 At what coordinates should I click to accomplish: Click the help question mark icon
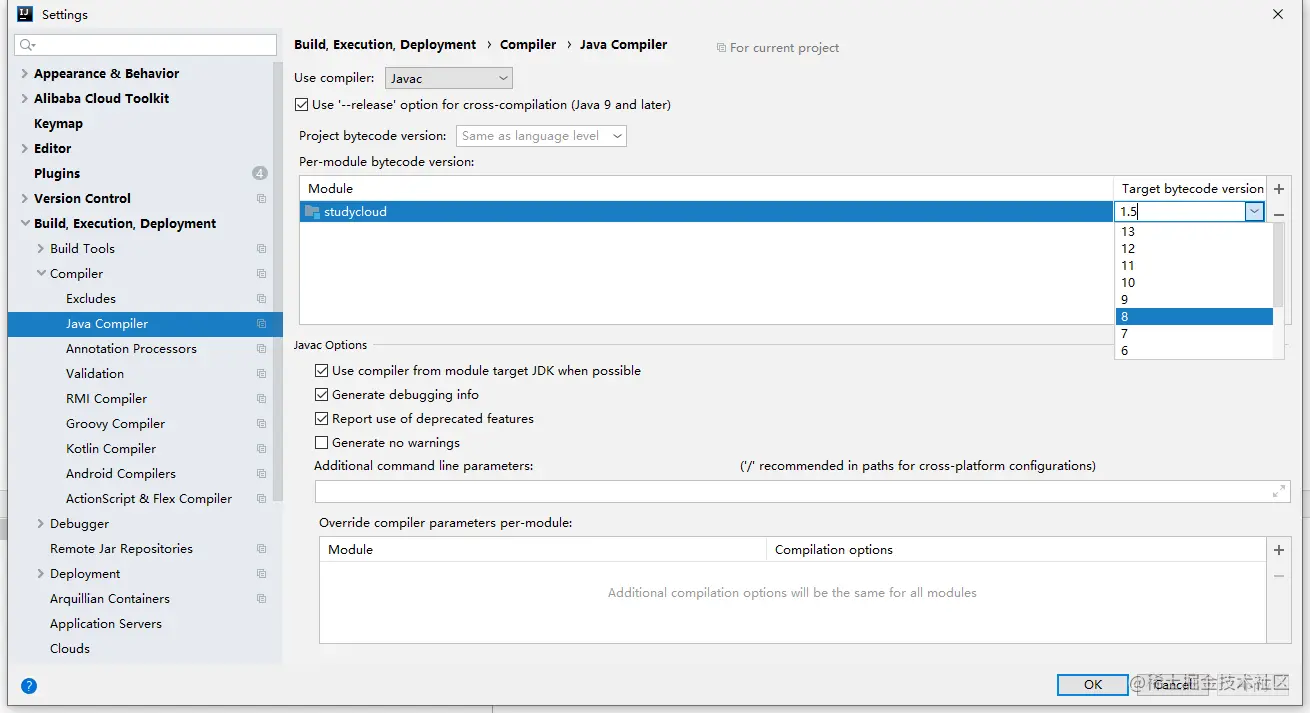click(29, 686)
